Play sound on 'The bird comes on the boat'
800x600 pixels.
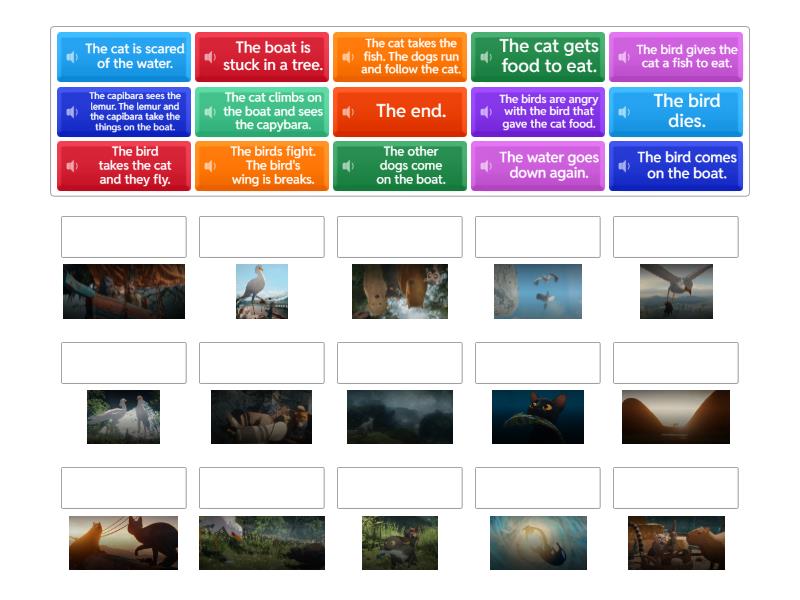click(x=624, y=166)
